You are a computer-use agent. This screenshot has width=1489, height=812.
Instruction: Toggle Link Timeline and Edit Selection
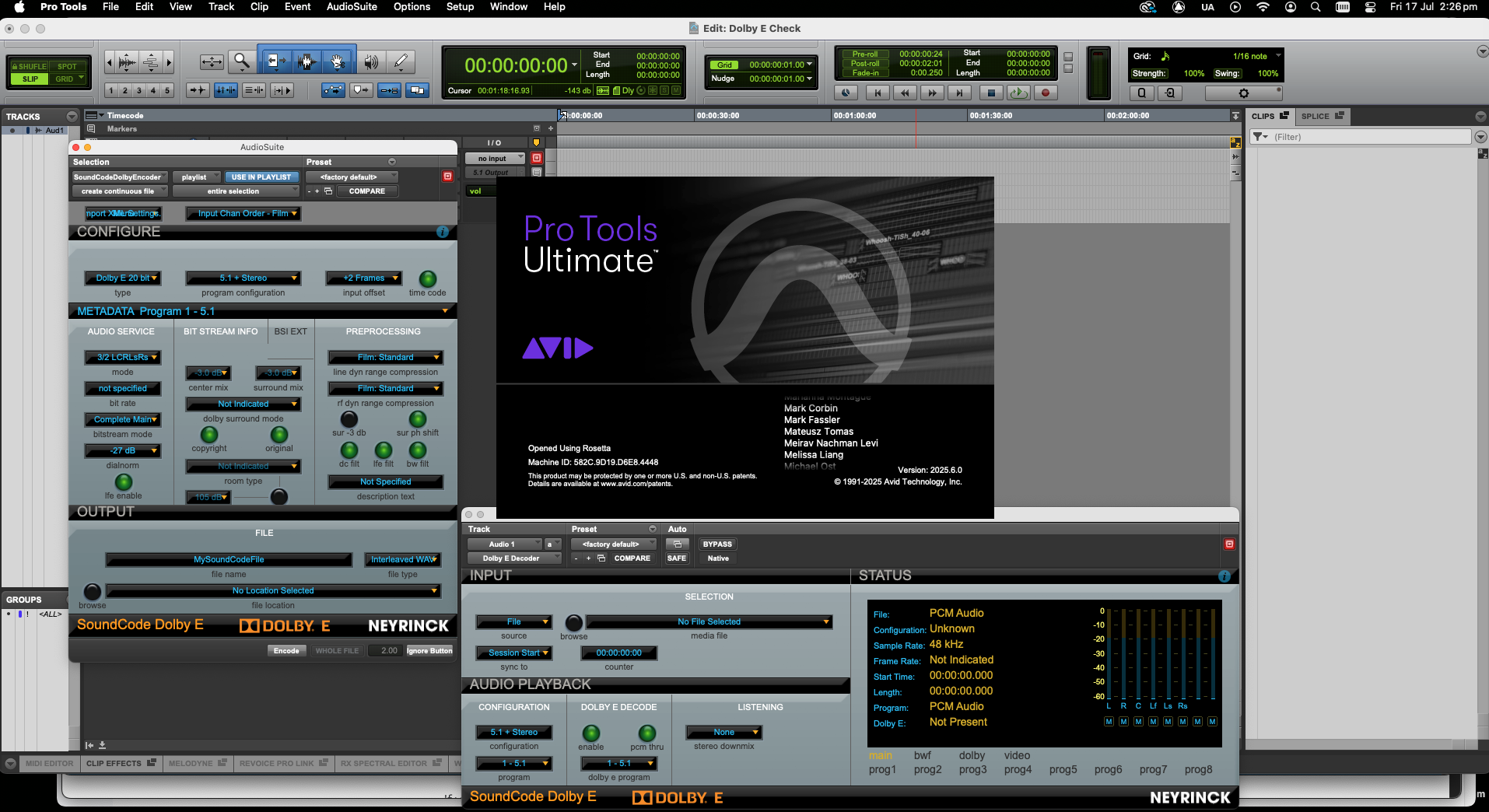[226, 90]
